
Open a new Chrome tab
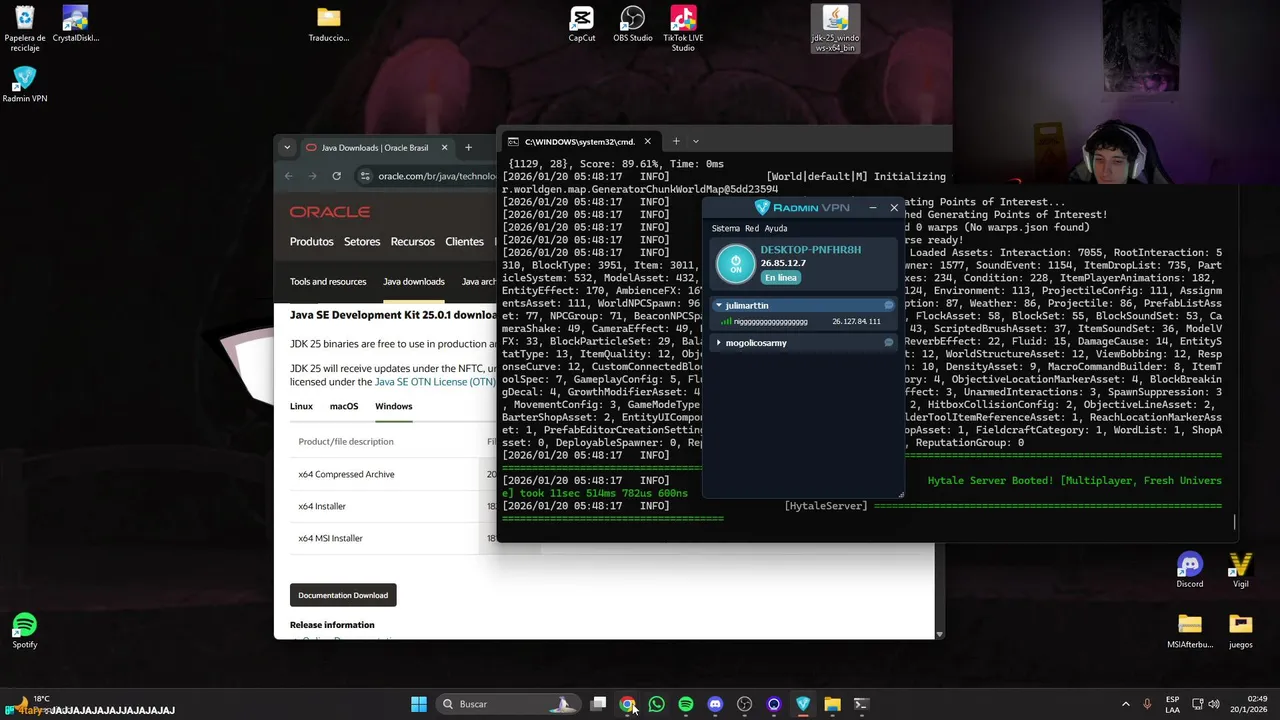[468, 147]
